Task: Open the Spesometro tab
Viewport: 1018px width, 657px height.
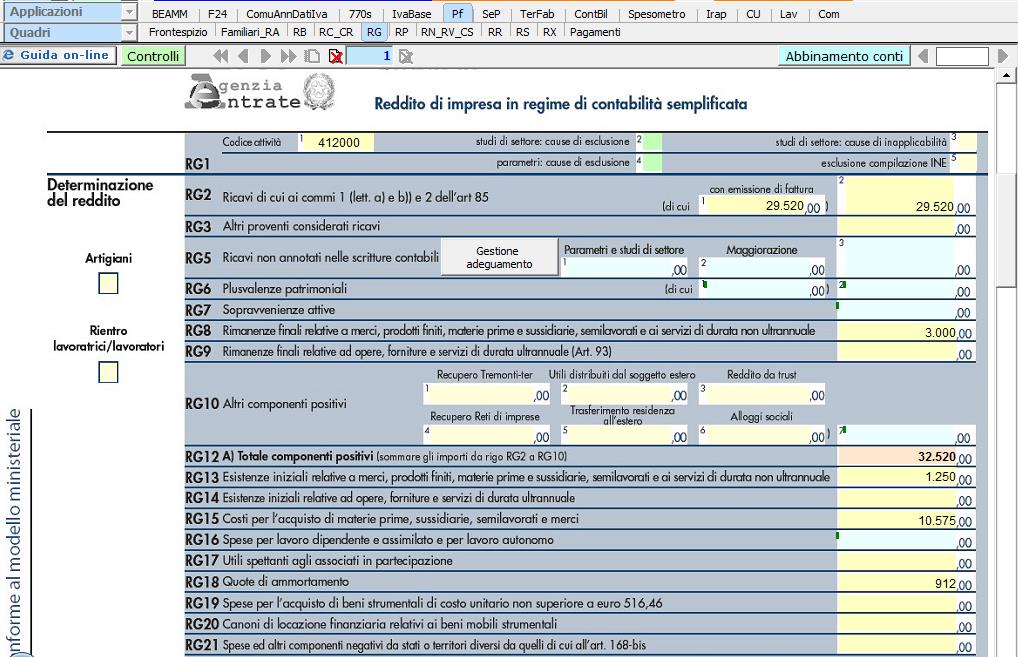Action: [x=656, y=14]
